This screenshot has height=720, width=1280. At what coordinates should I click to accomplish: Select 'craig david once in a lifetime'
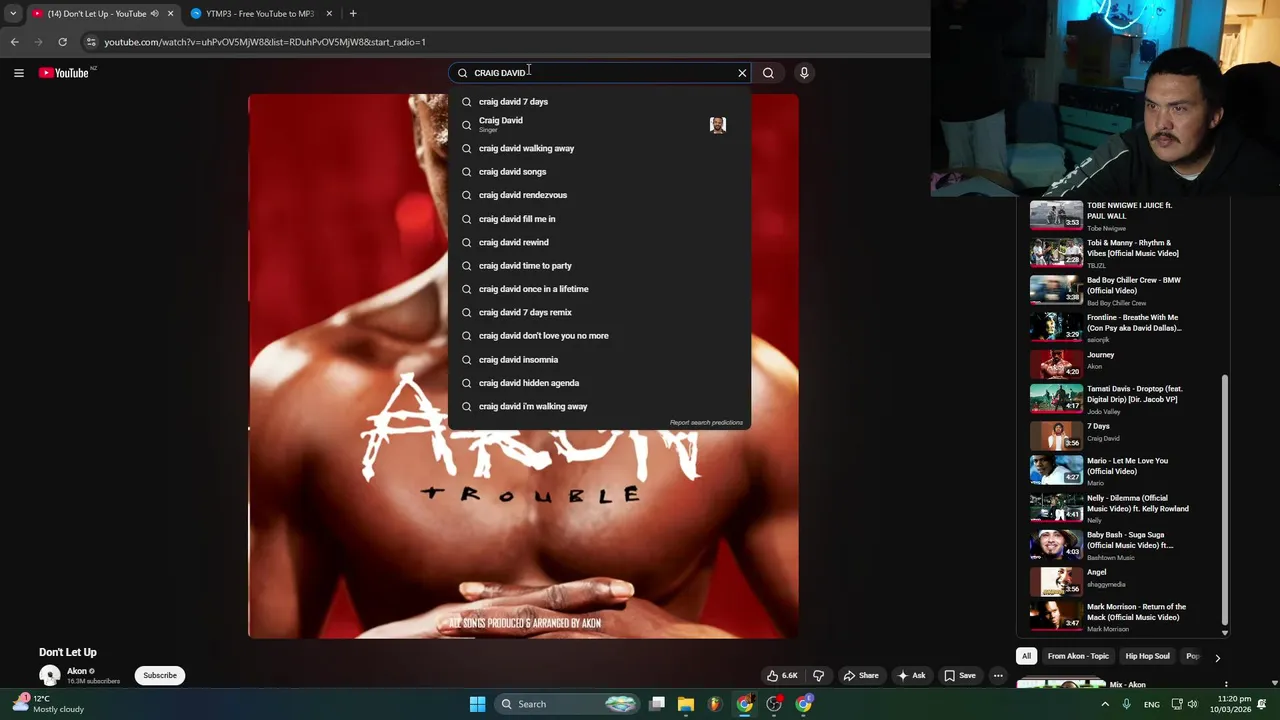[600, 289]
